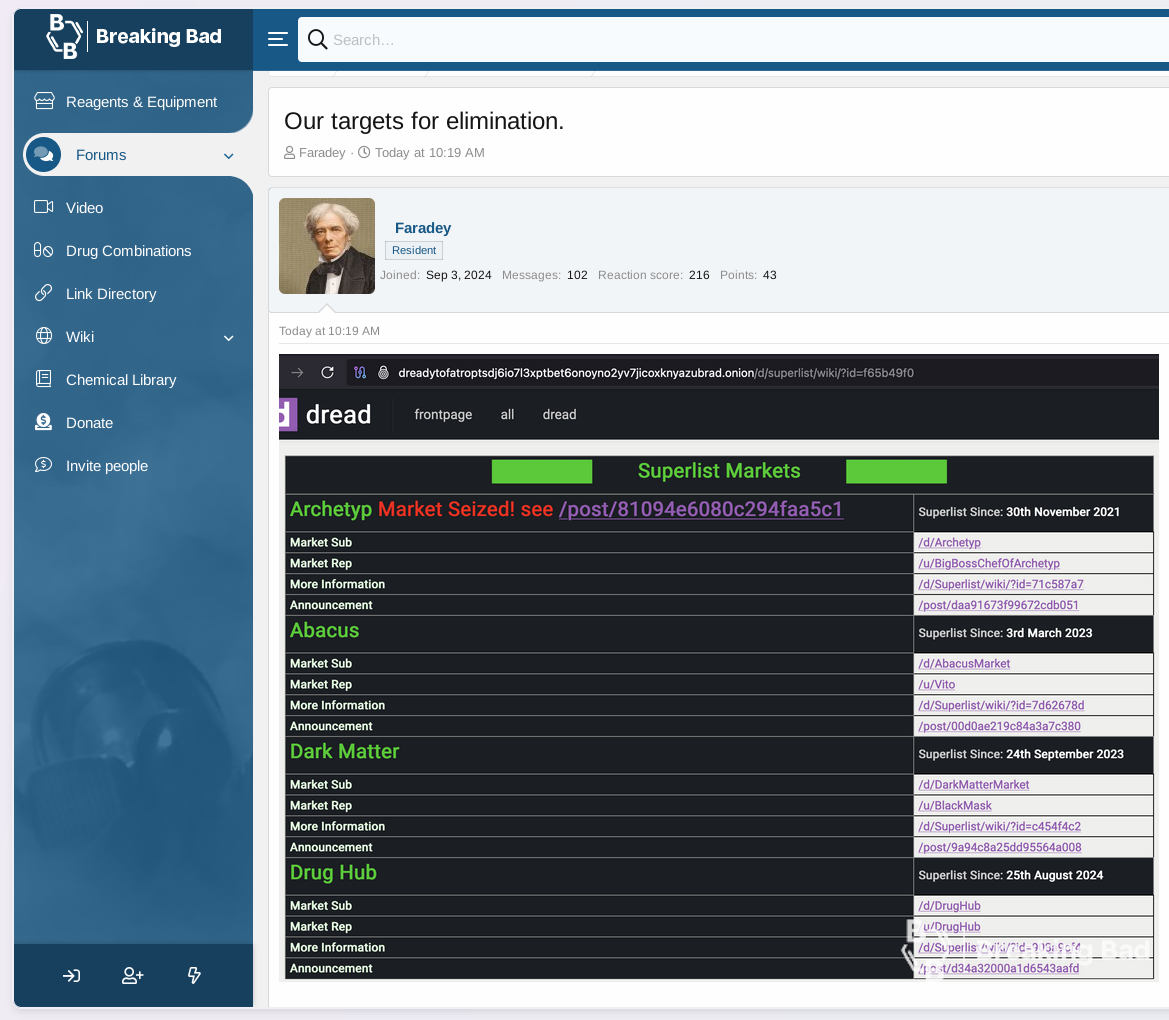This screenshot has height=1020, width=1169.
Task: Open the Video section camera icon
Action: 43,207
